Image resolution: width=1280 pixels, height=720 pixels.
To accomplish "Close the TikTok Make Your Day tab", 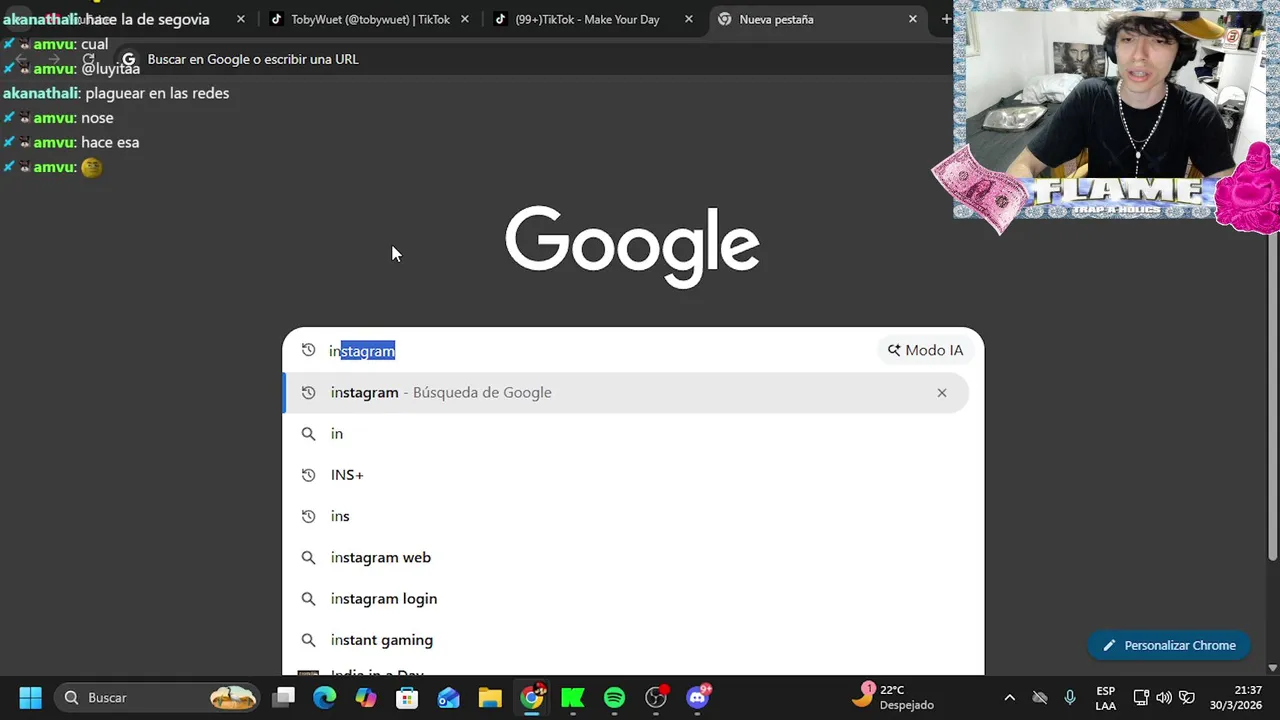I will 689,19.
